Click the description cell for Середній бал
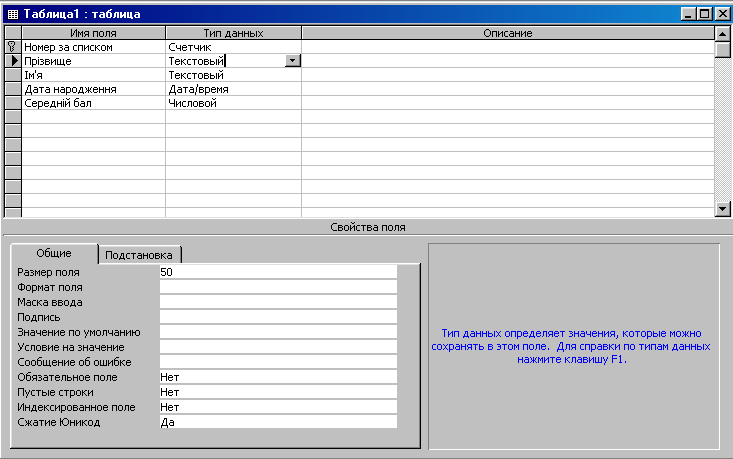 click(x=508, y=103)
